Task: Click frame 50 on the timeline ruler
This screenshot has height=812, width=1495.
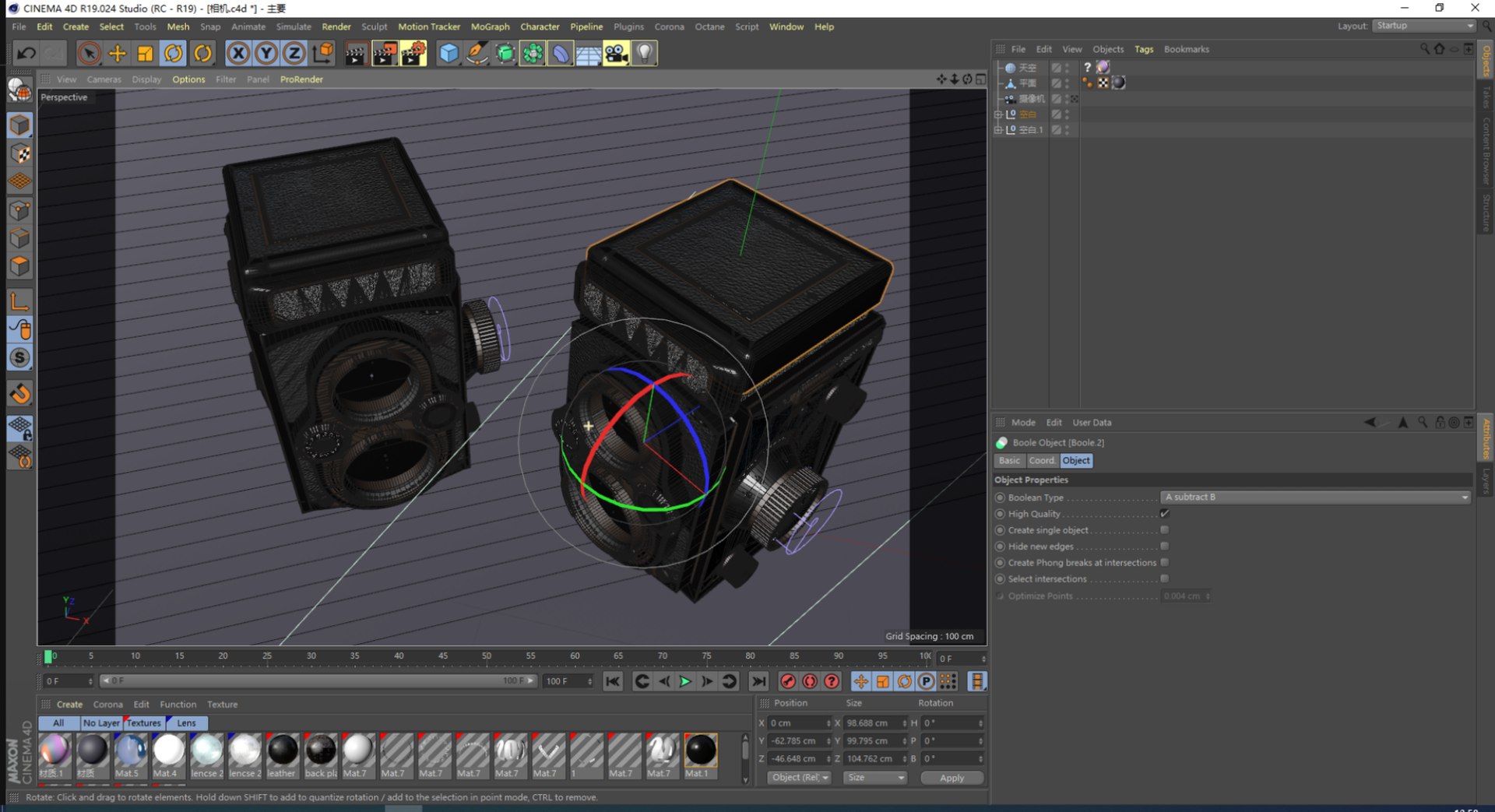Action: coord(486,656)
